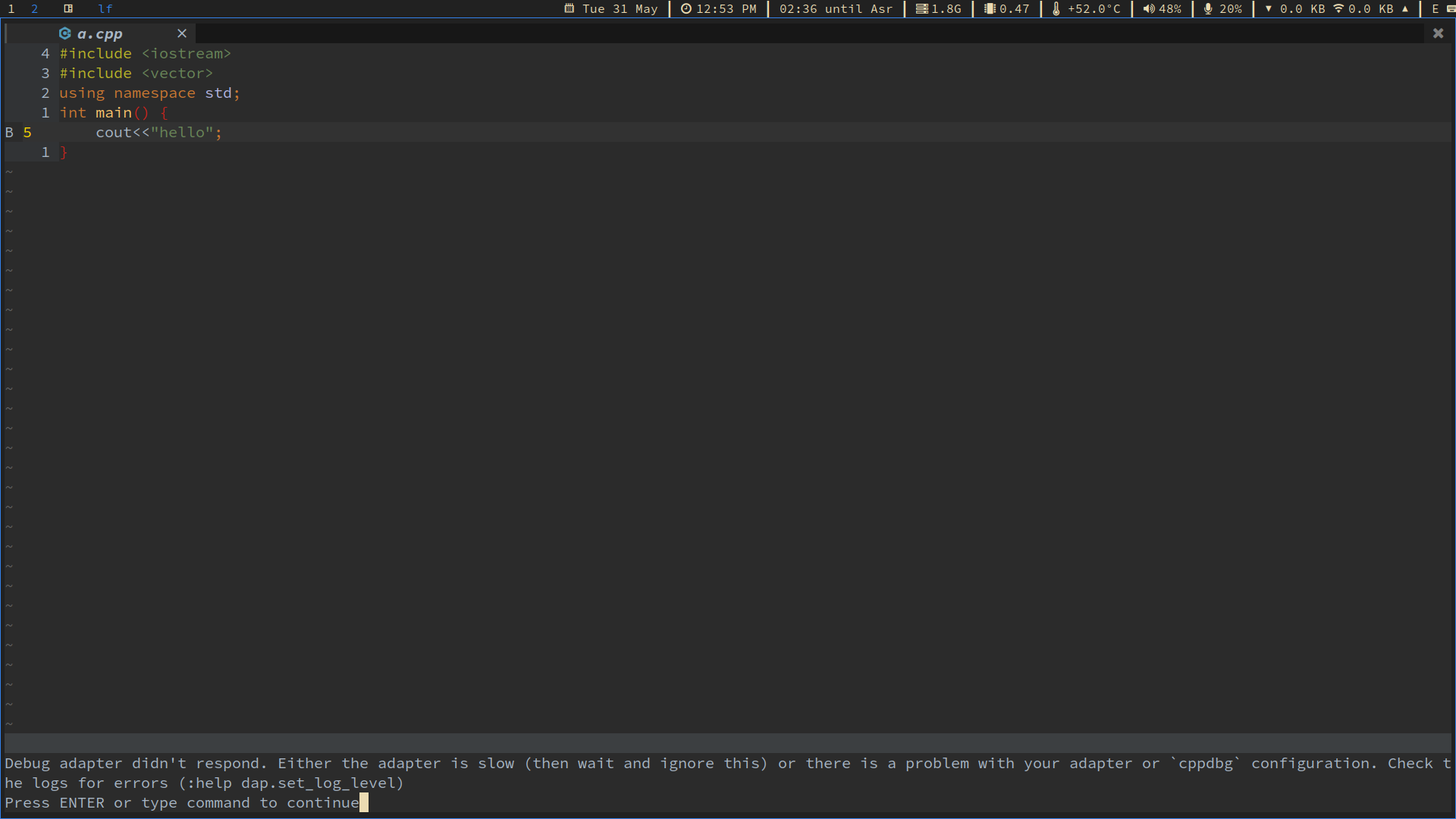This screenshot has width=1456, height=819.
Task: Adjust the volume control at 48%
Action: point(1168,9)
